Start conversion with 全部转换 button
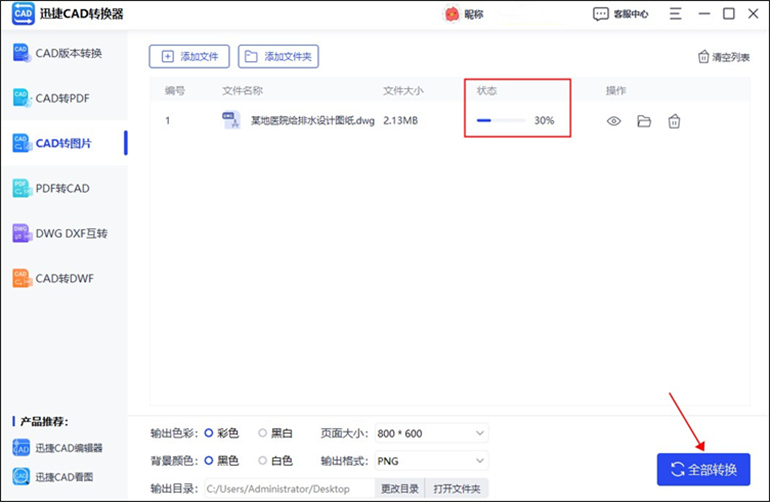This screenshot has height=502, width=770. 703,470
